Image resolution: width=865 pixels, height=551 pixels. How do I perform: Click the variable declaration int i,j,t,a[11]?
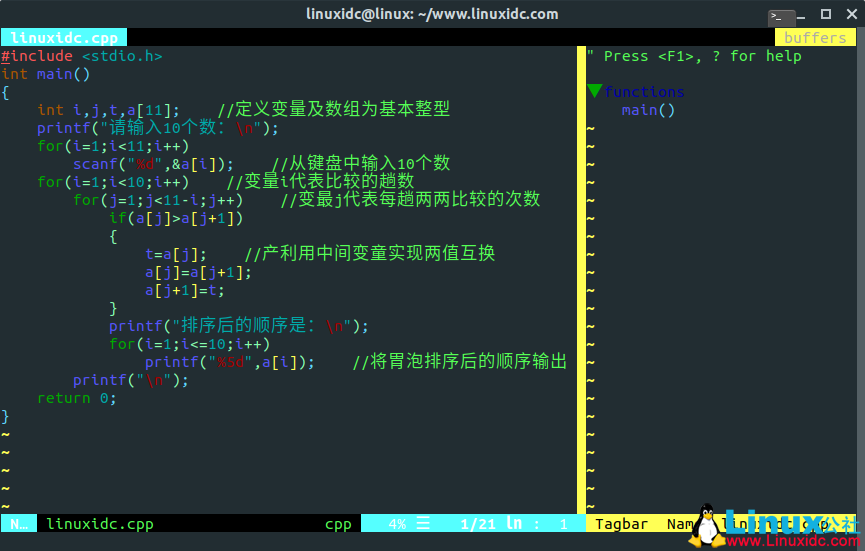108,110
